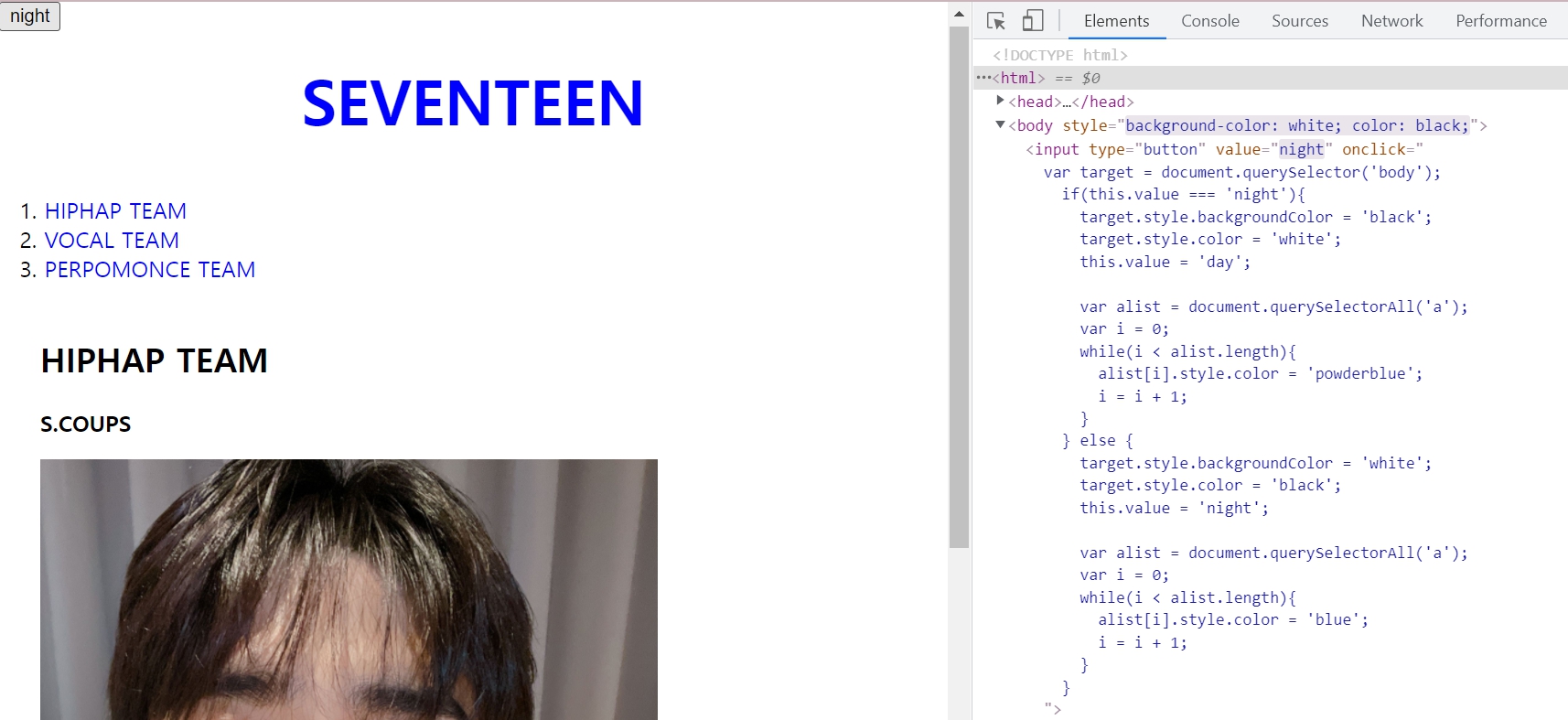Open the Performance tab
This screenshot has width=1568, height=720.
[1501, 20]
